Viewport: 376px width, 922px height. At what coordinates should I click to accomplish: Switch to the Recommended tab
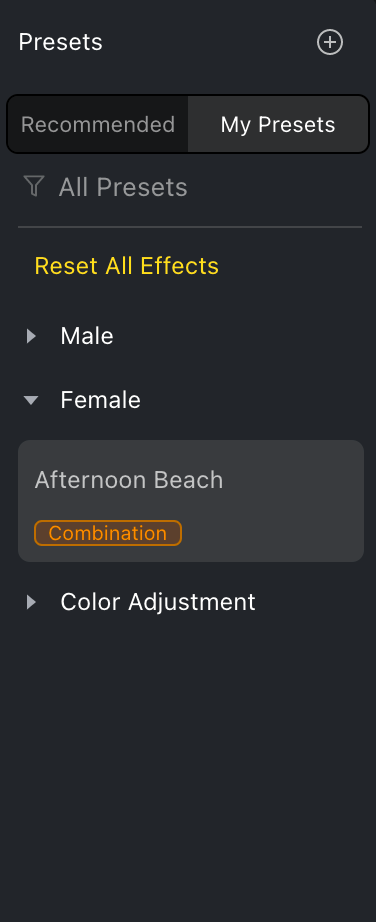point(98,125)
